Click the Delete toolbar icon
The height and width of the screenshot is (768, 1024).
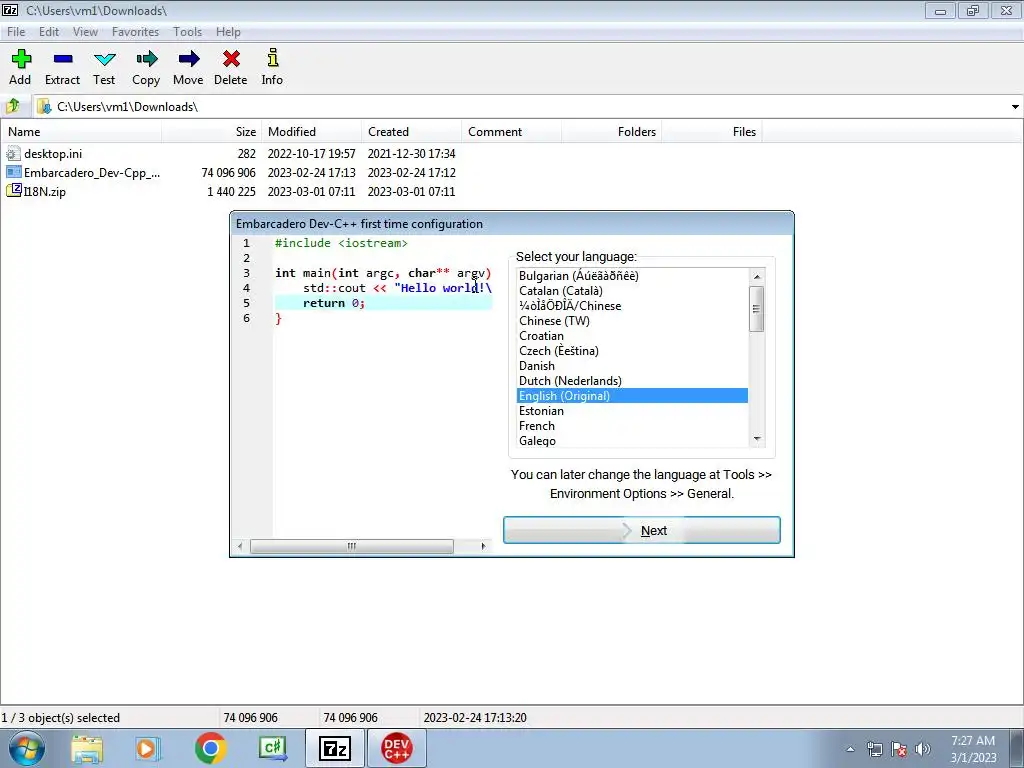[x=231, y=59]
